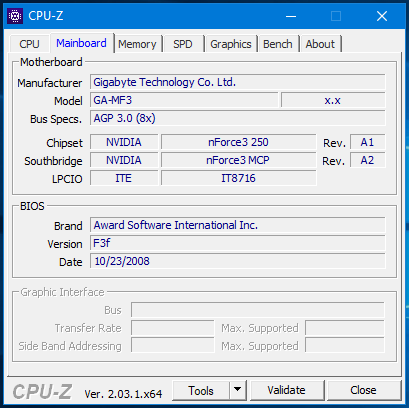Click the Manufacturer field Gigabyte Technology Co. Ltd.
This screenshot has height=408, width=409.
tap(237, 82)
